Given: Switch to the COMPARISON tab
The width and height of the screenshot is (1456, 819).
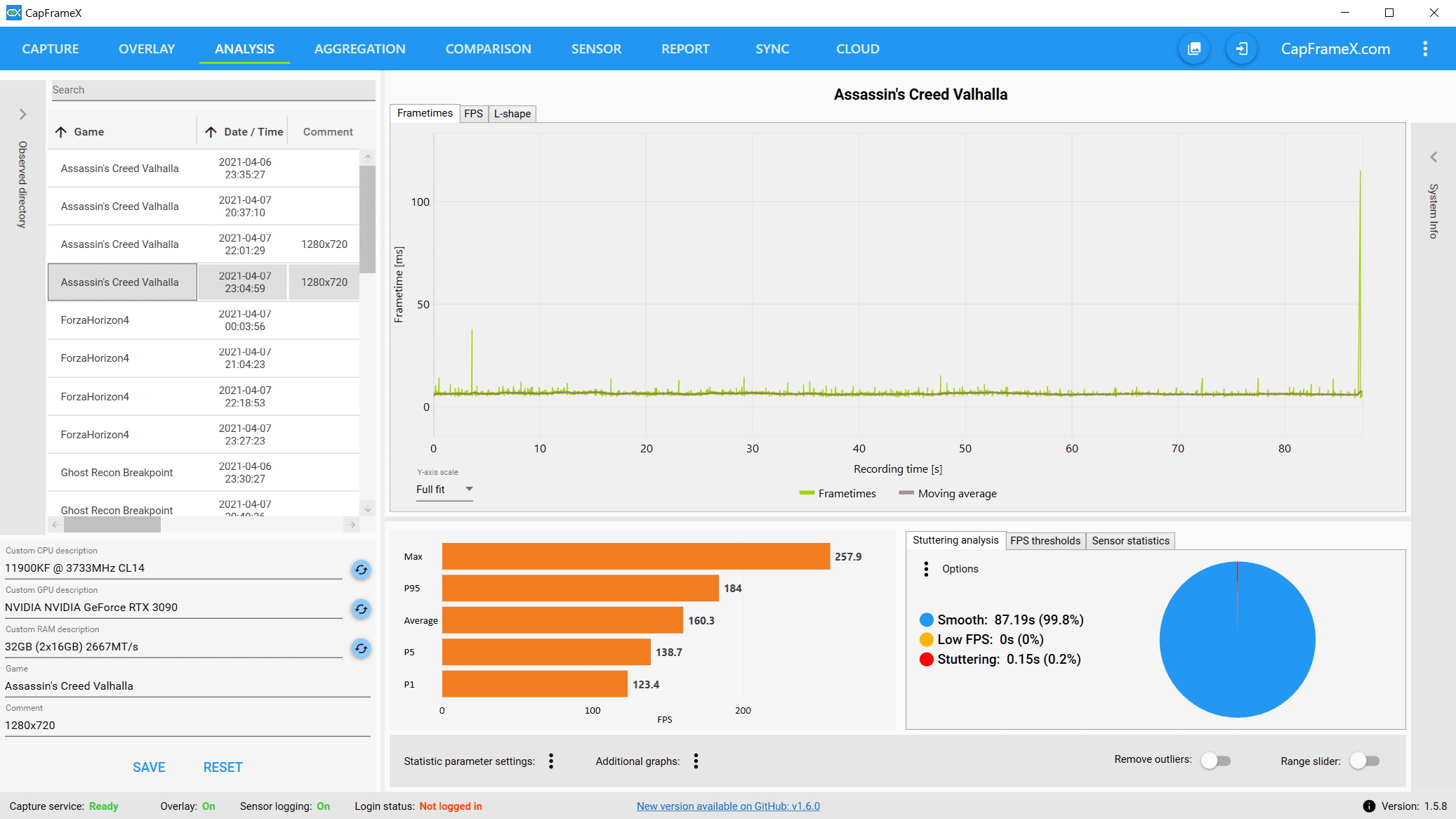Looking at the screenshot, I should pos(488,49).
